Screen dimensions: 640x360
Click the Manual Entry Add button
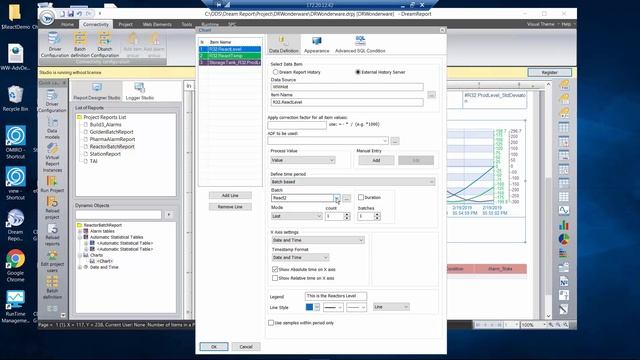[x=376, y=160]
